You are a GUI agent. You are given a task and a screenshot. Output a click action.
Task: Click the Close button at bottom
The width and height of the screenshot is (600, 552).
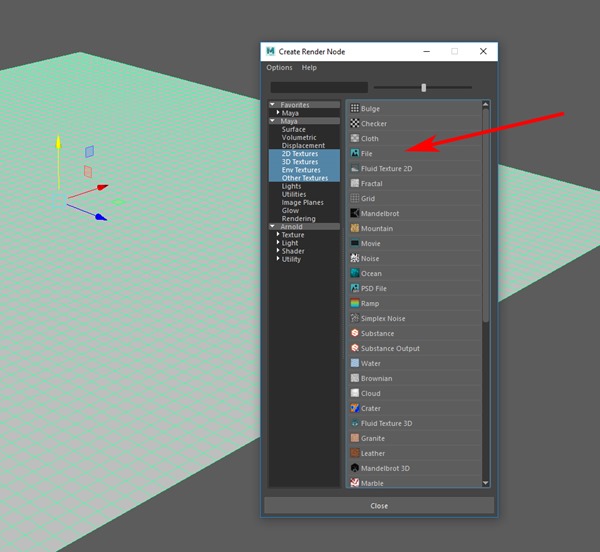click(x=379, y=506)
